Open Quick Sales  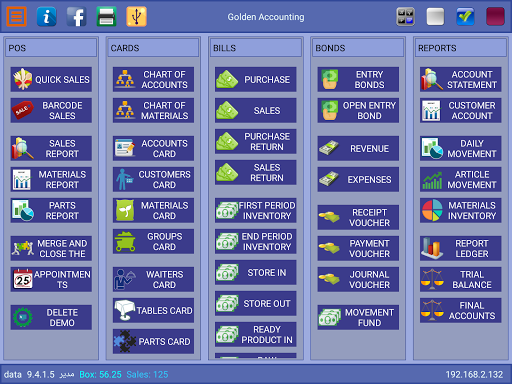pyautogui.click(x=51, y=79)
